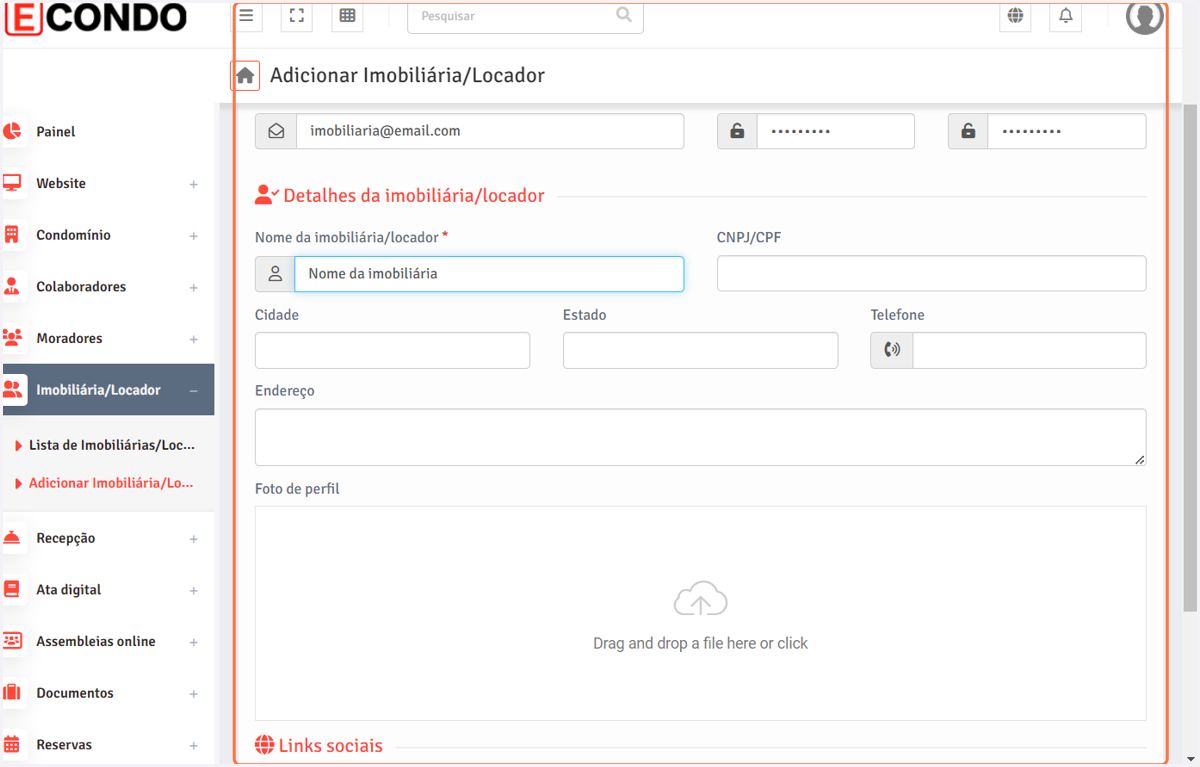Click the Endereço text area

point(700,437)
